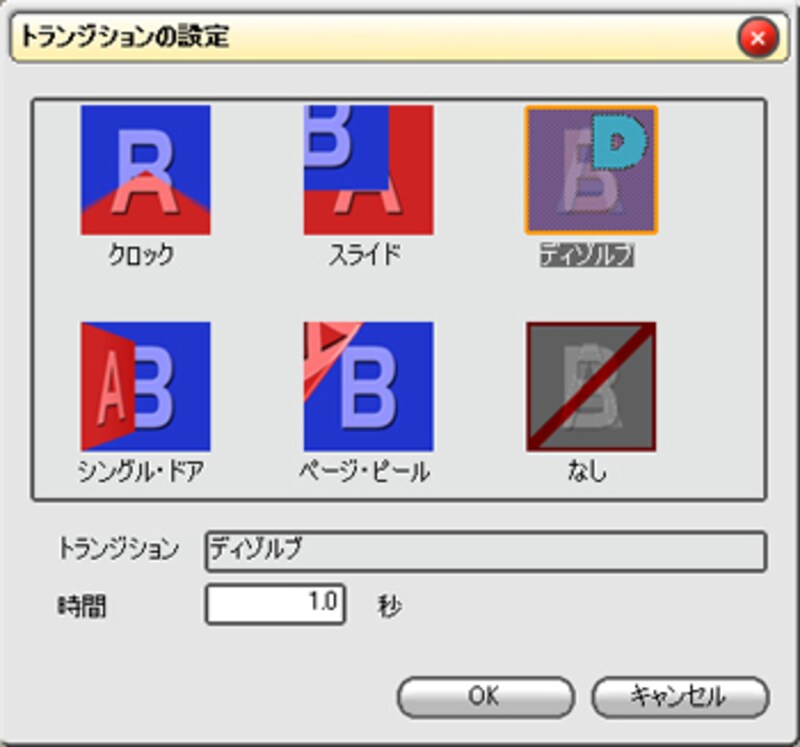Click the 時間 label beside the input
The width and height of the screenshot is (800, 747).
82,606
